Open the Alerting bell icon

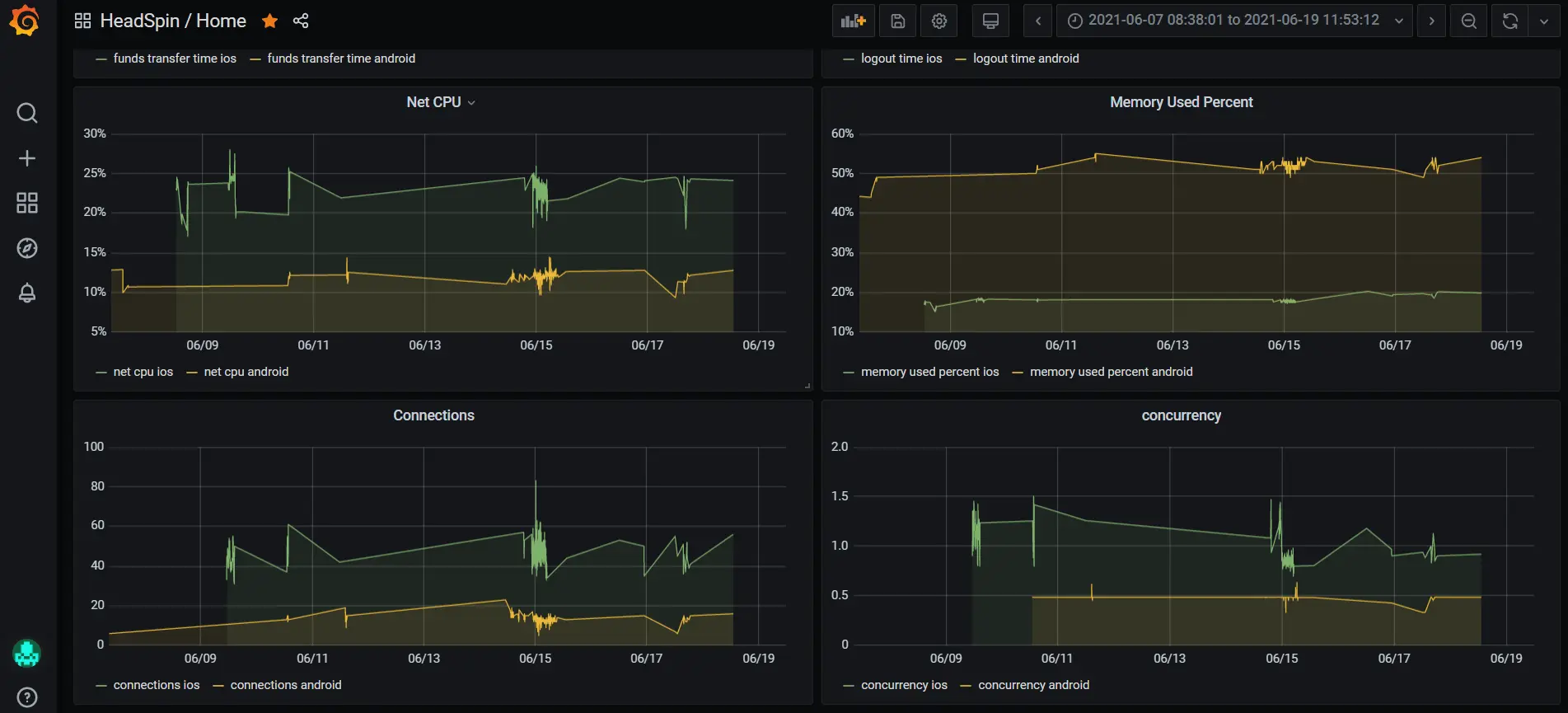point(27,293)
